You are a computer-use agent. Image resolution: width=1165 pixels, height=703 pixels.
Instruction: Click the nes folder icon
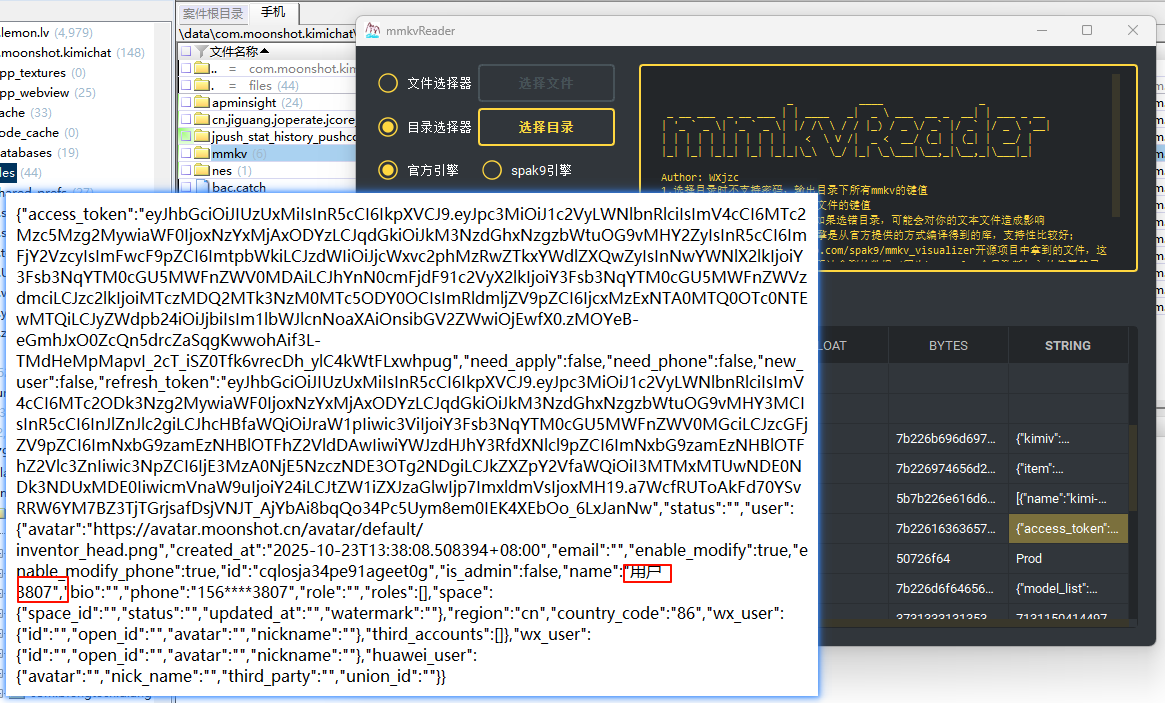202,170
